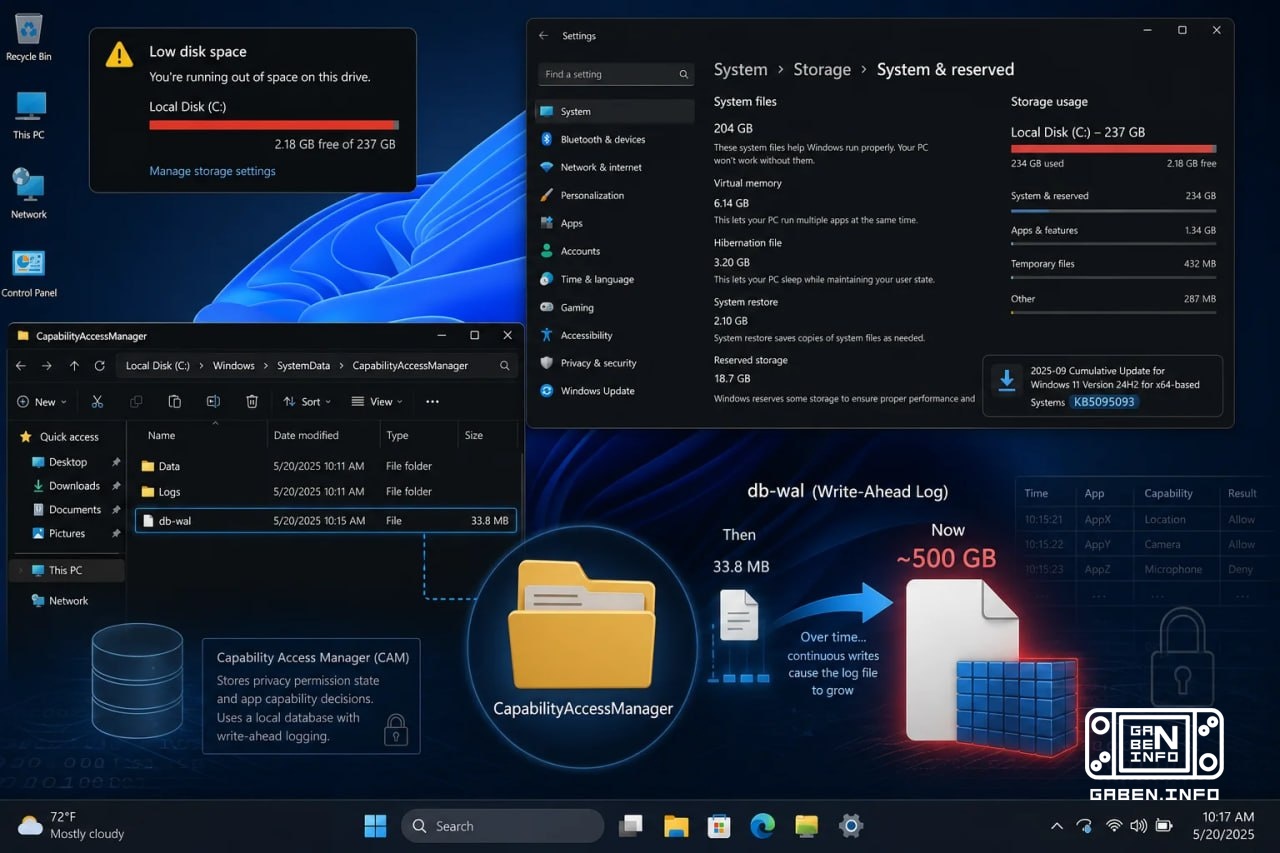
Task: Refresh the Explorer folder view
Action: pyautogui.click(x=99, y=366)
